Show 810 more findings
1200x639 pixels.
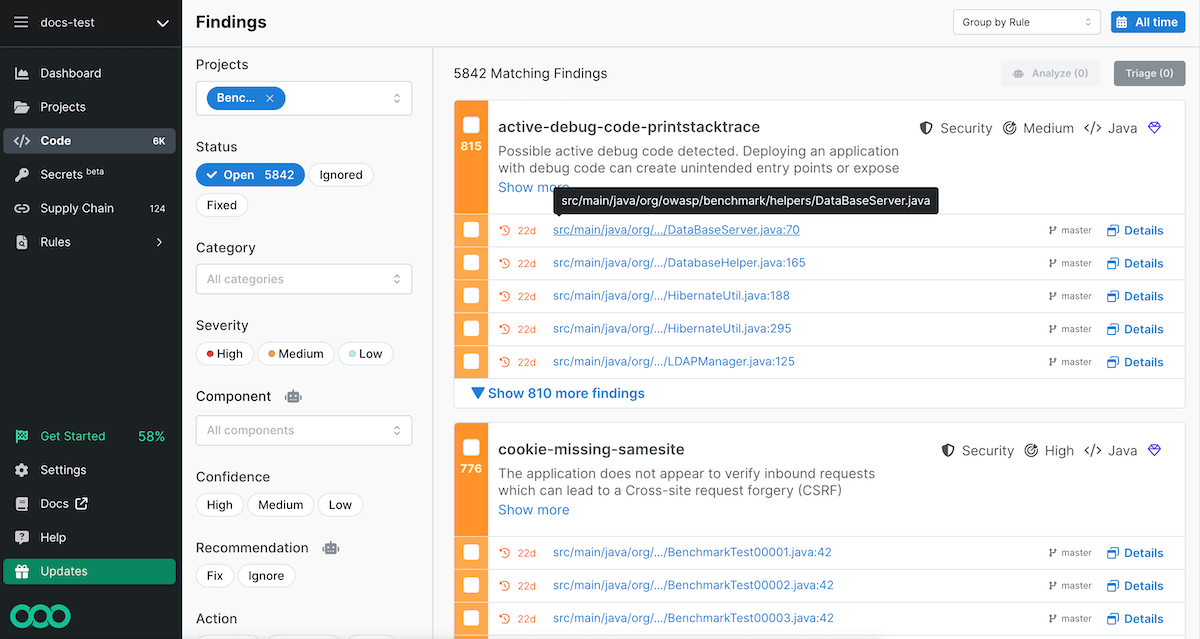tap(558, 393)
